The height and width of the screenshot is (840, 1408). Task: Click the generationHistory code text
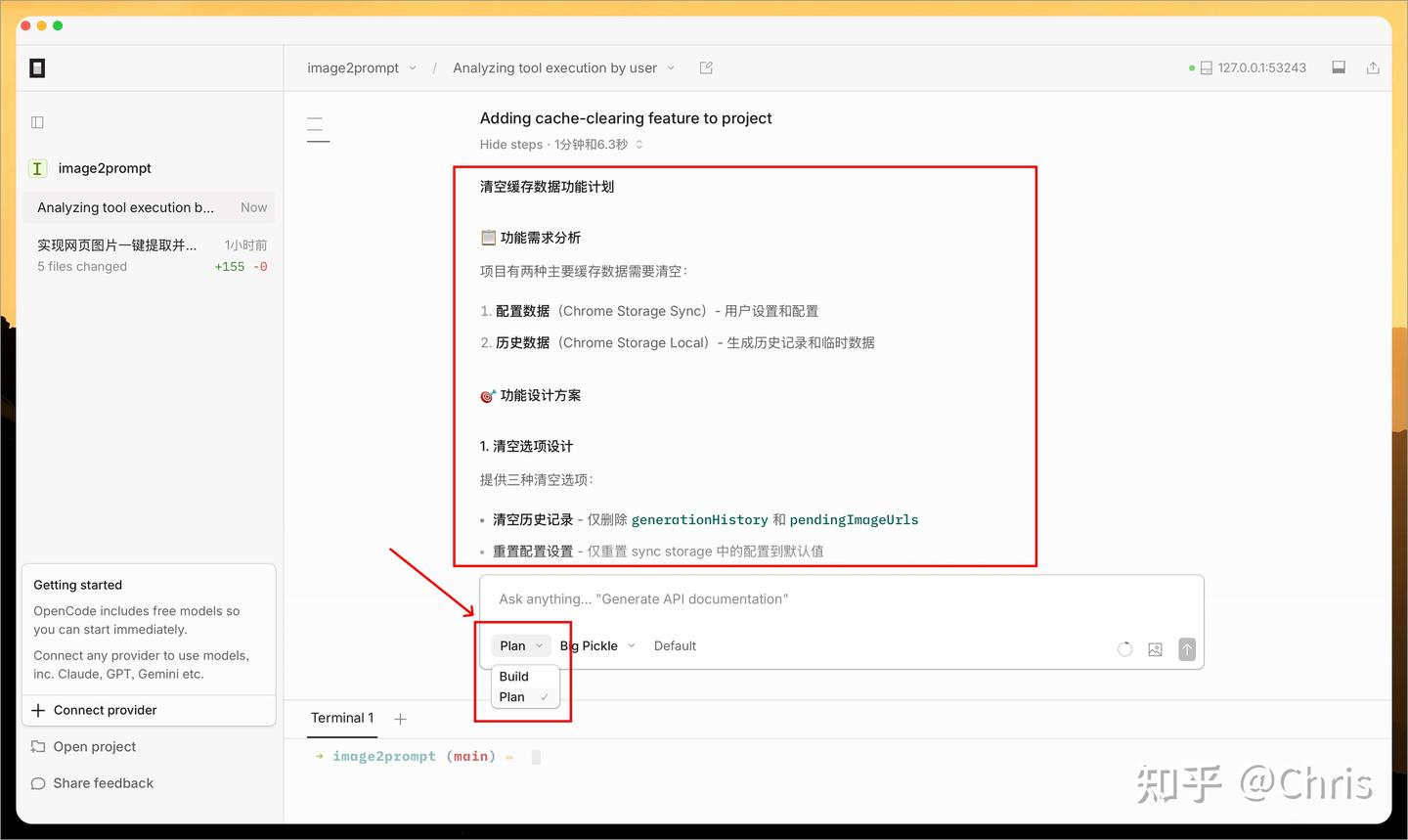699,520
